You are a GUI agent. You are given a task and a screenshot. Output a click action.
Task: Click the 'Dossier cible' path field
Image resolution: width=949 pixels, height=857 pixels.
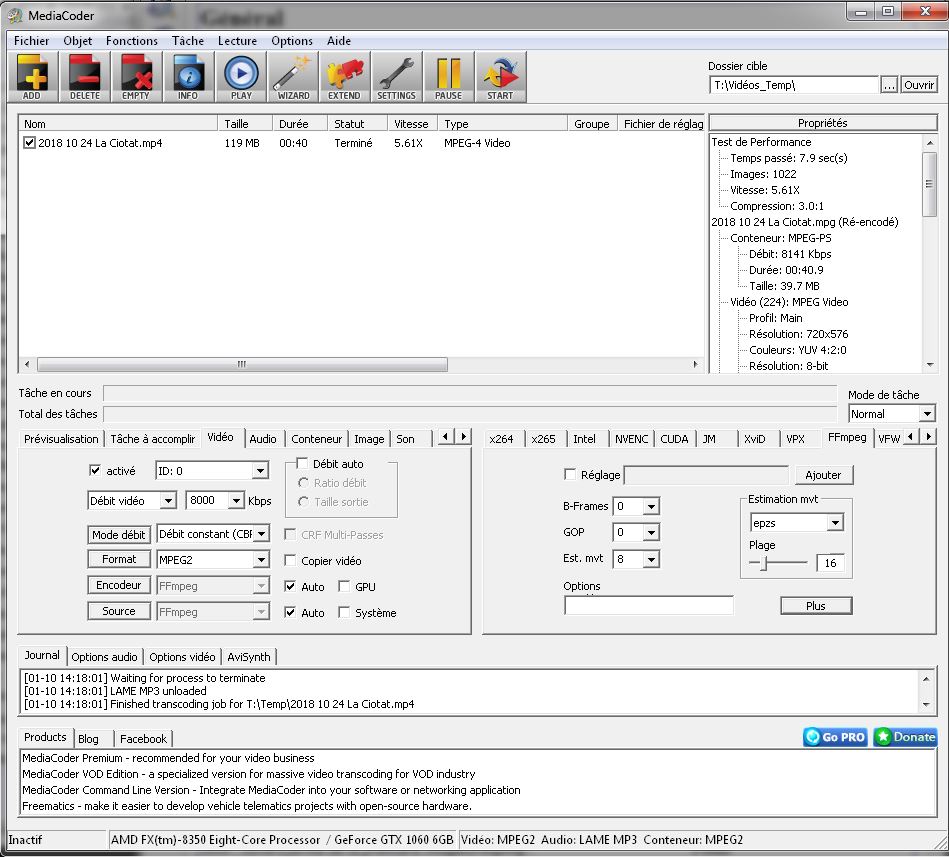click(x=794, y=86)
